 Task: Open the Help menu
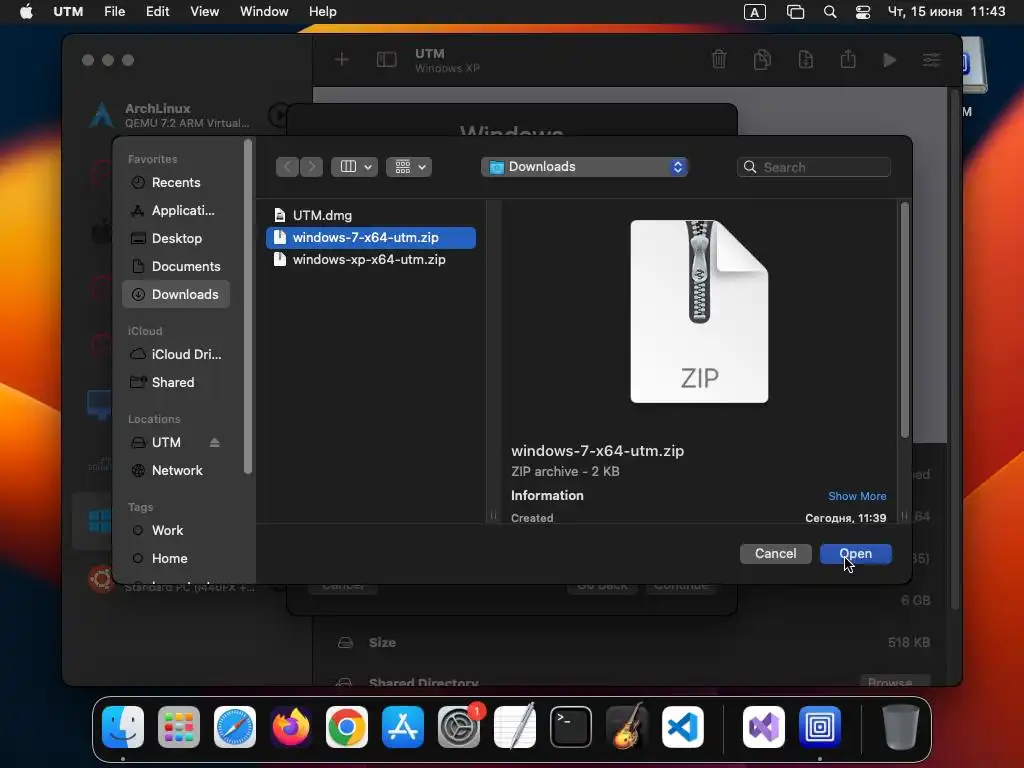[323, 12]
